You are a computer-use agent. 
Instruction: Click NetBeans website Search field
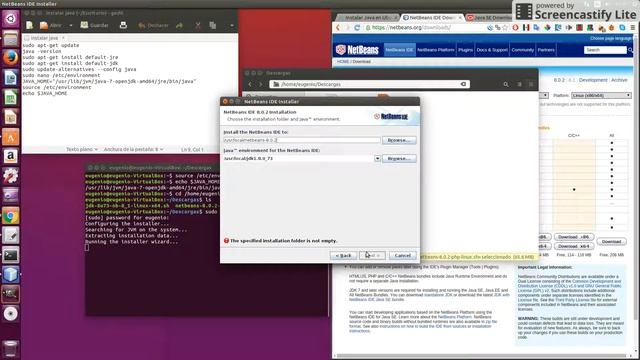click(x=605, y=50)
